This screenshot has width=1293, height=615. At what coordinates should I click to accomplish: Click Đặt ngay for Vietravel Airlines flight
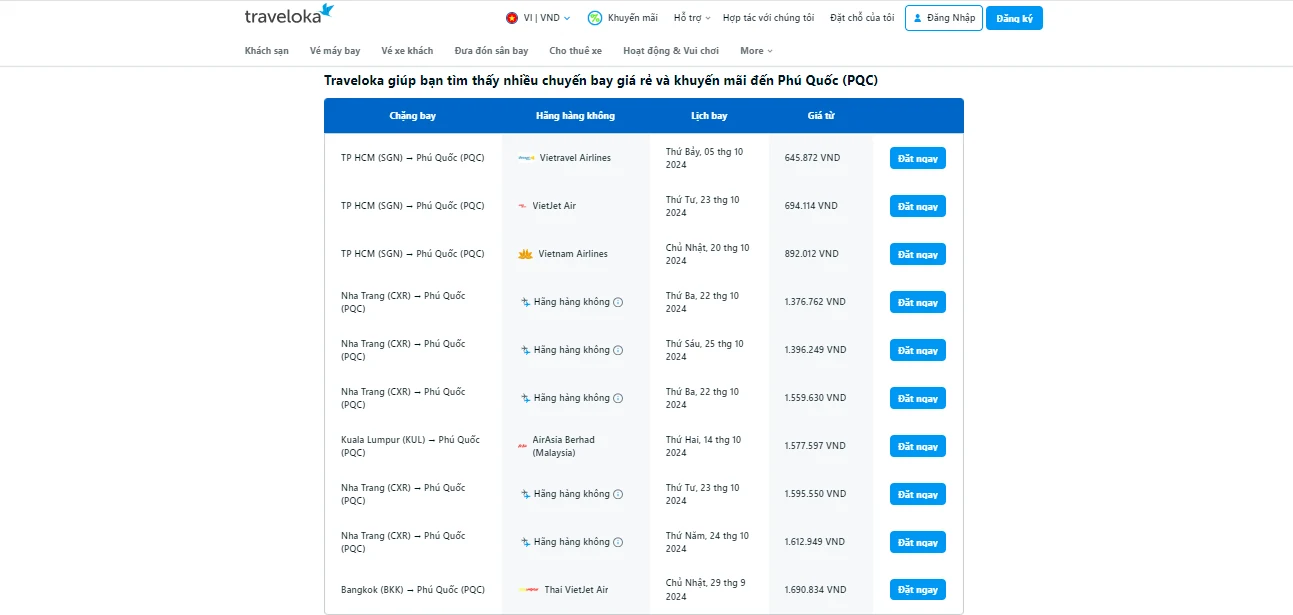coord(918,158)
